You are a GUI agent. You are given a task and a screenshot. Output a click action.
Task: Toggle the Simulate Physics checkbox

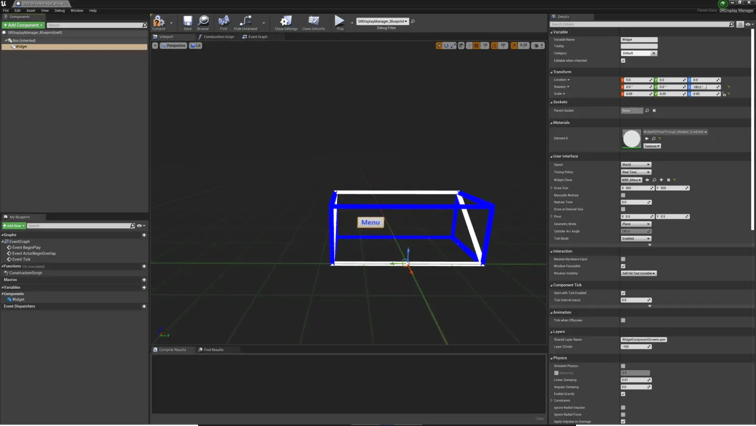[x=623, y=366]
